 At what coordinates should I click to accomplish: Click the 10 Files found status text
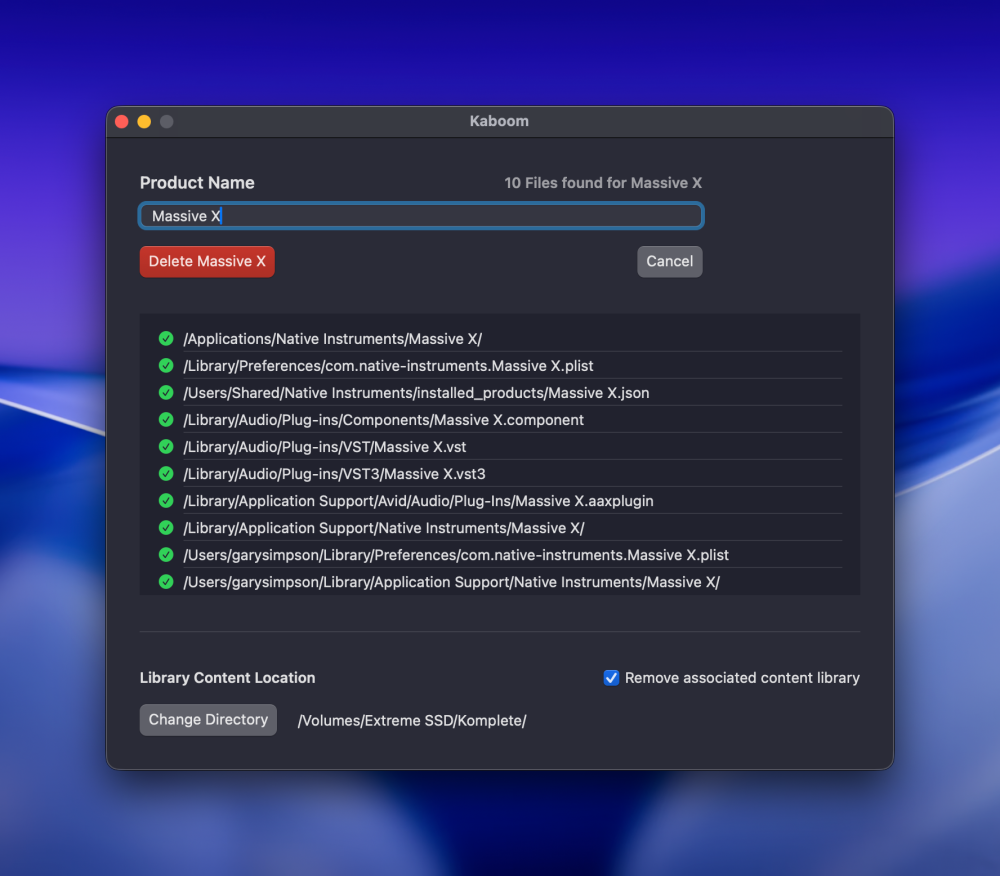pyautogui.click(x=603, y=183)
